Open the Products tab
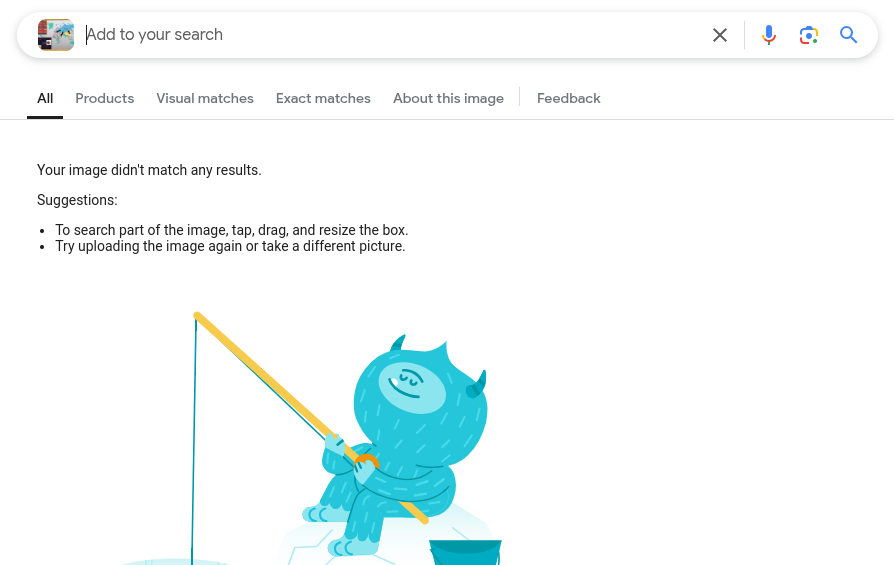 104,98
